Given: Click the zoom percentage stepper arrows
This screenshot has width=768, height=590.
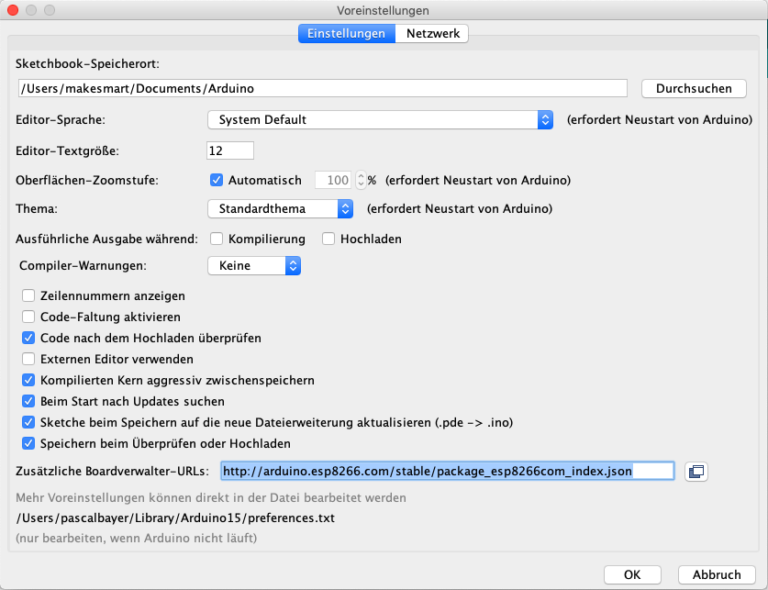Looking at the screenshot, I should click(x=361, y=181).
